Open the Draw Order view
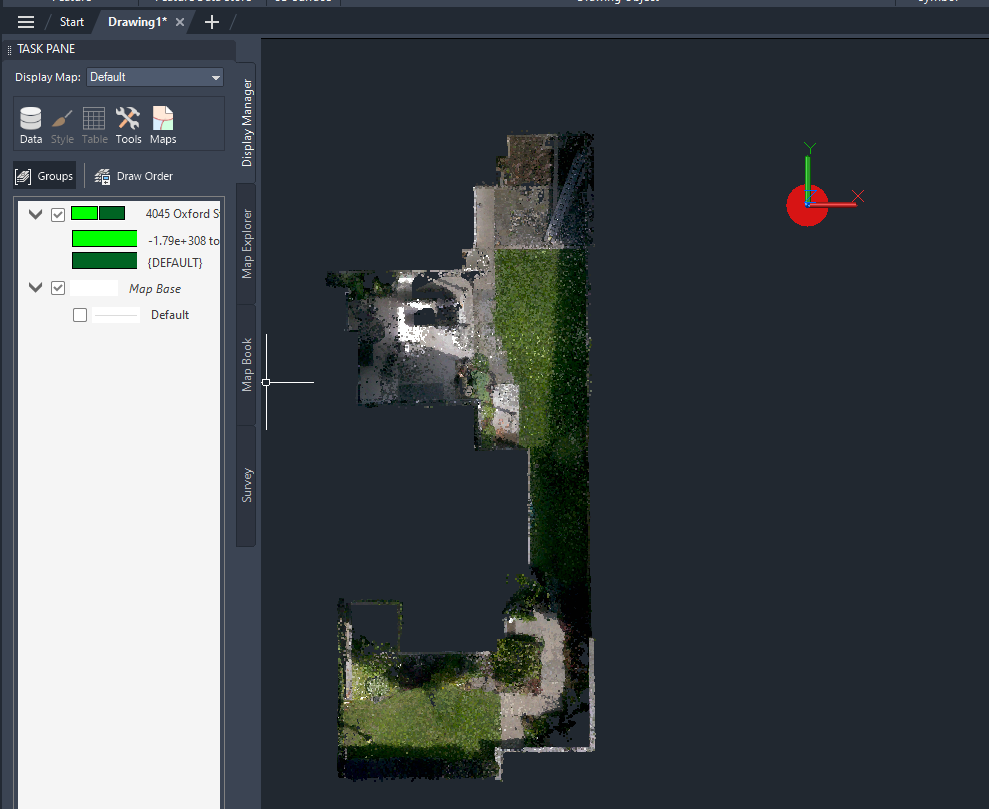Screen dimensions: 989x809 tap(133, 176)
